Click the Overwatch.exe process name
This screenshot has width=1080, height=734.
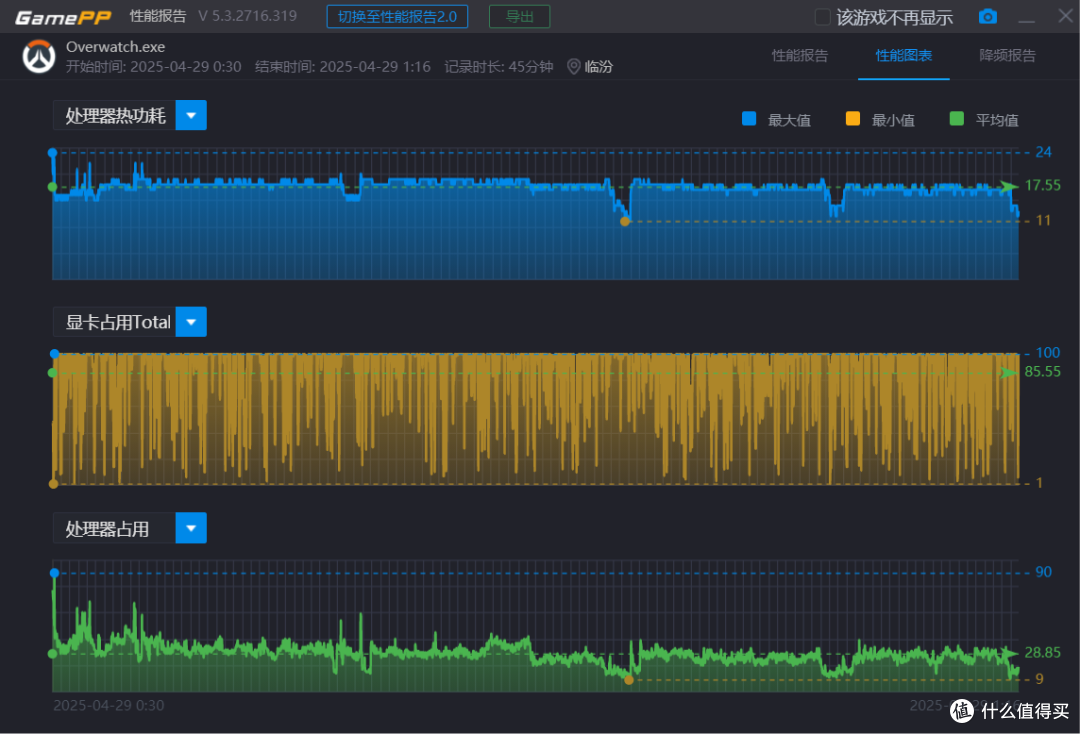pos(116,47)
